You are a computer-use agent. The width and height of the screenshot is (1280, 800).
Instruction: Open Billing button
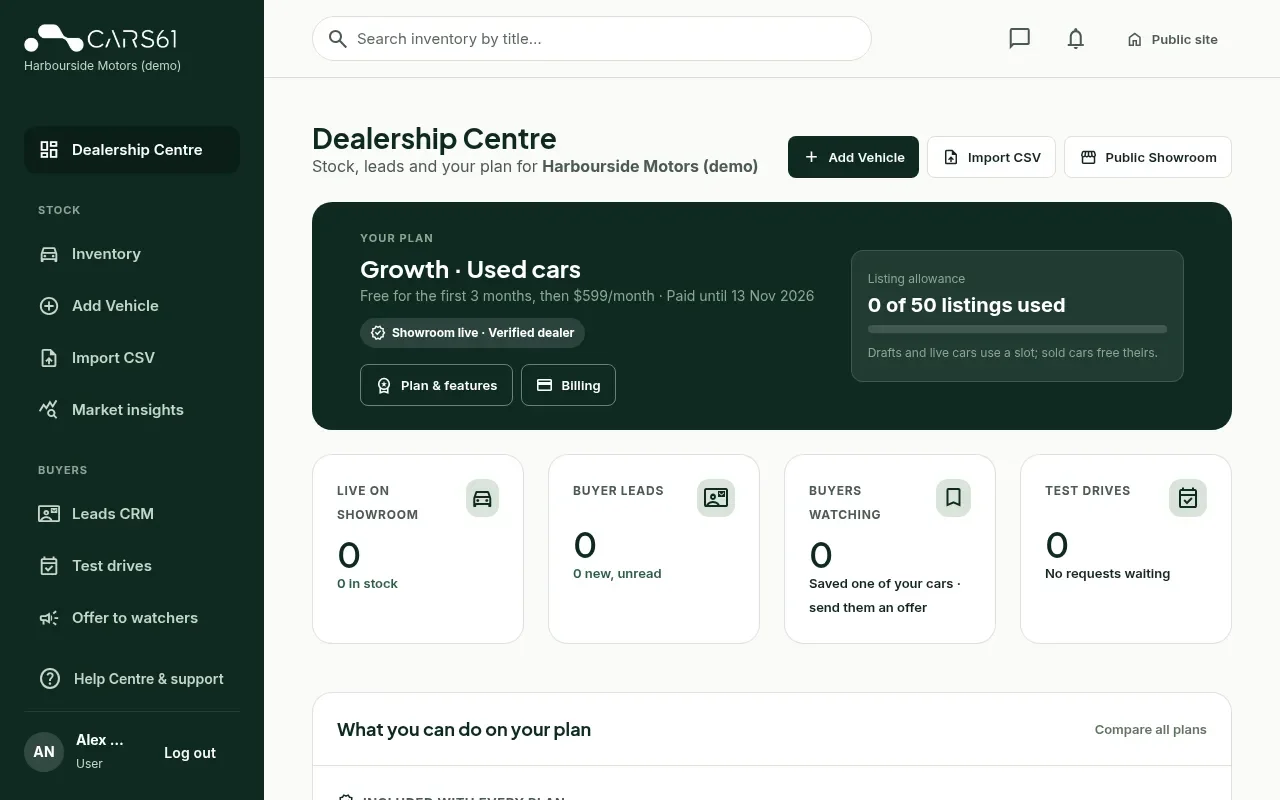pos(568,385)
